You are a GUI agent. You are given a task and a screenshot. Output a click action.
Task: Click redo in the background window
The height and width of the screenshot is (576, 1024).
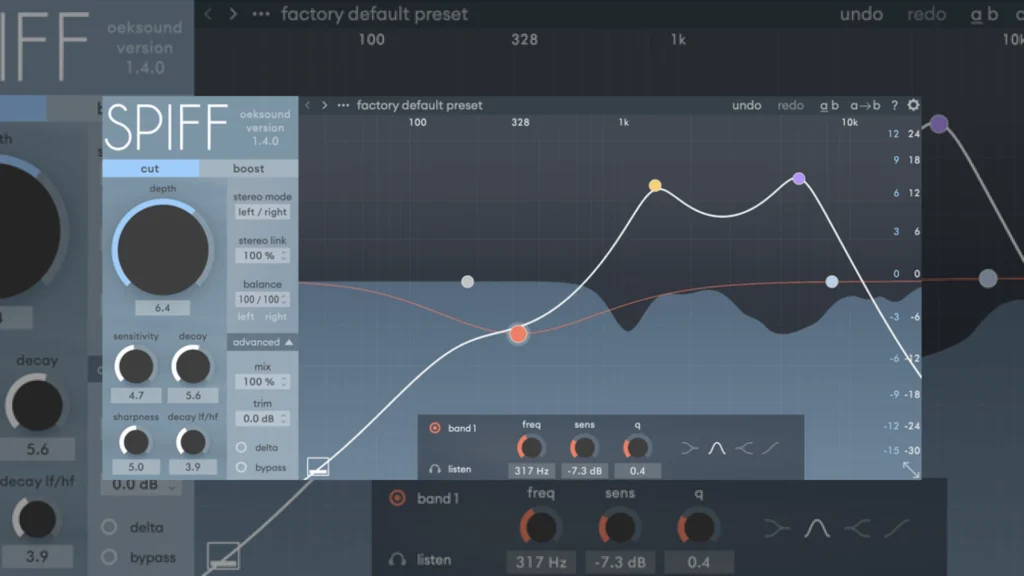coord(926,14)
